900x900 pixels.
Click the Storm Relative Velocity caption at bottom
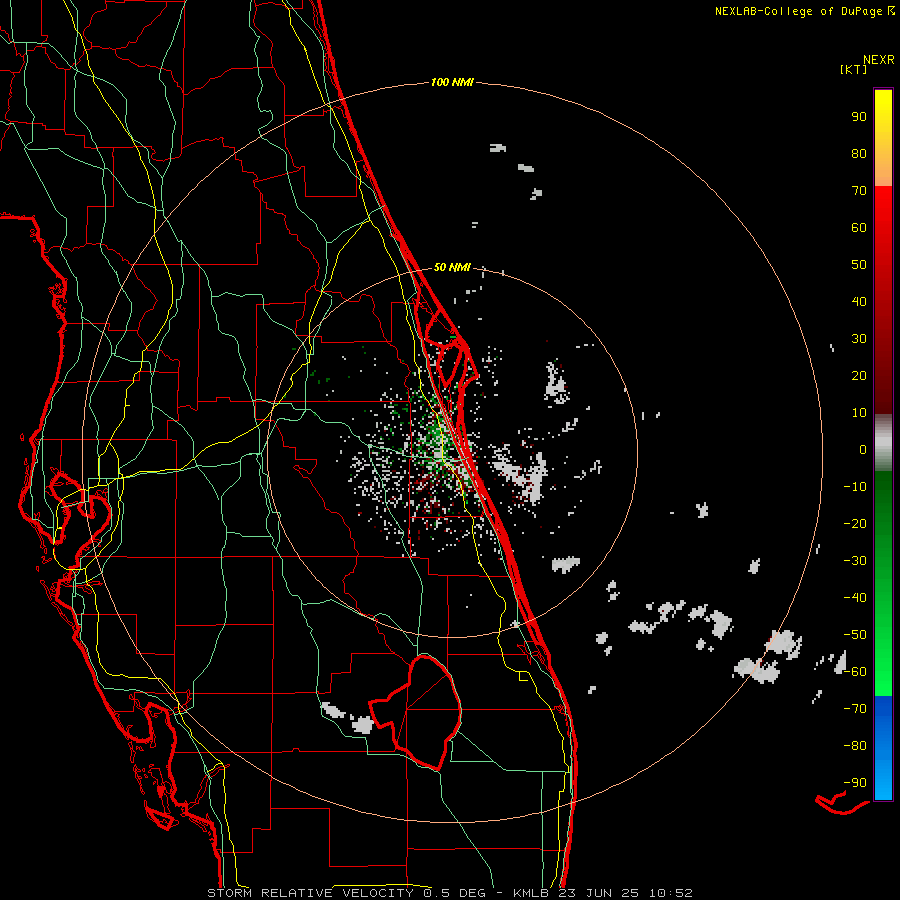tap(449, 893)
